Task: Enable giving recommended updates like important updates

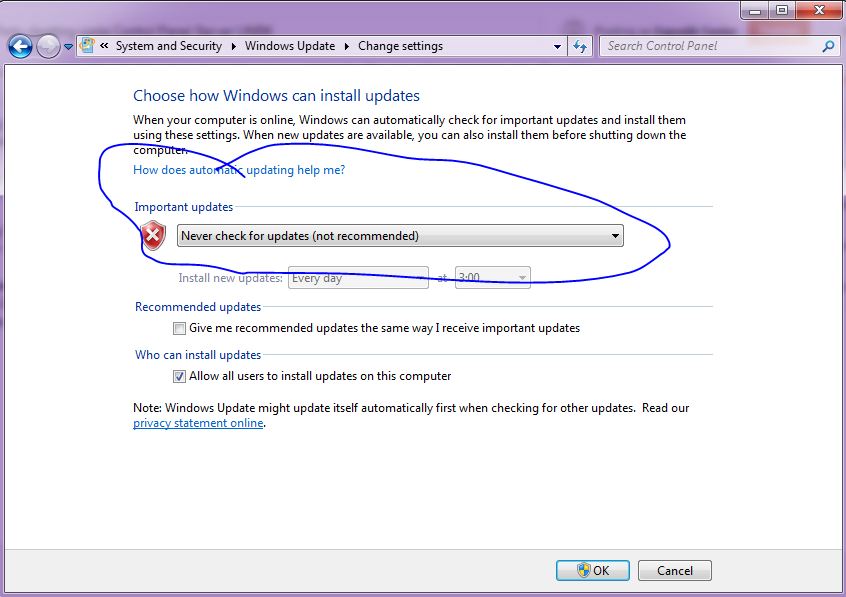Action: point(179,328)
